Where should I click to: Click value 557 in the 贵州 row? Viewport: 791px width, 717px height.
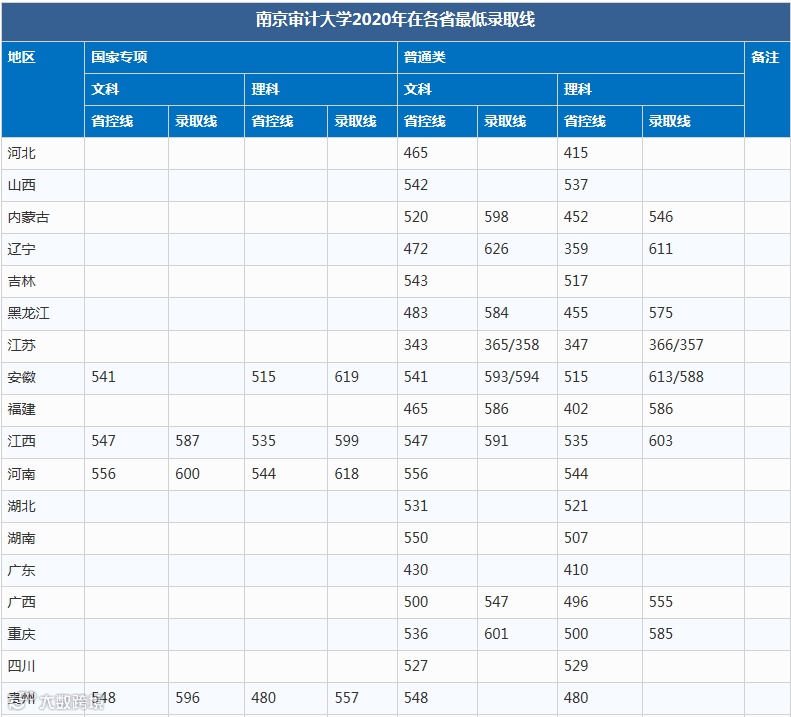point(347,698)
